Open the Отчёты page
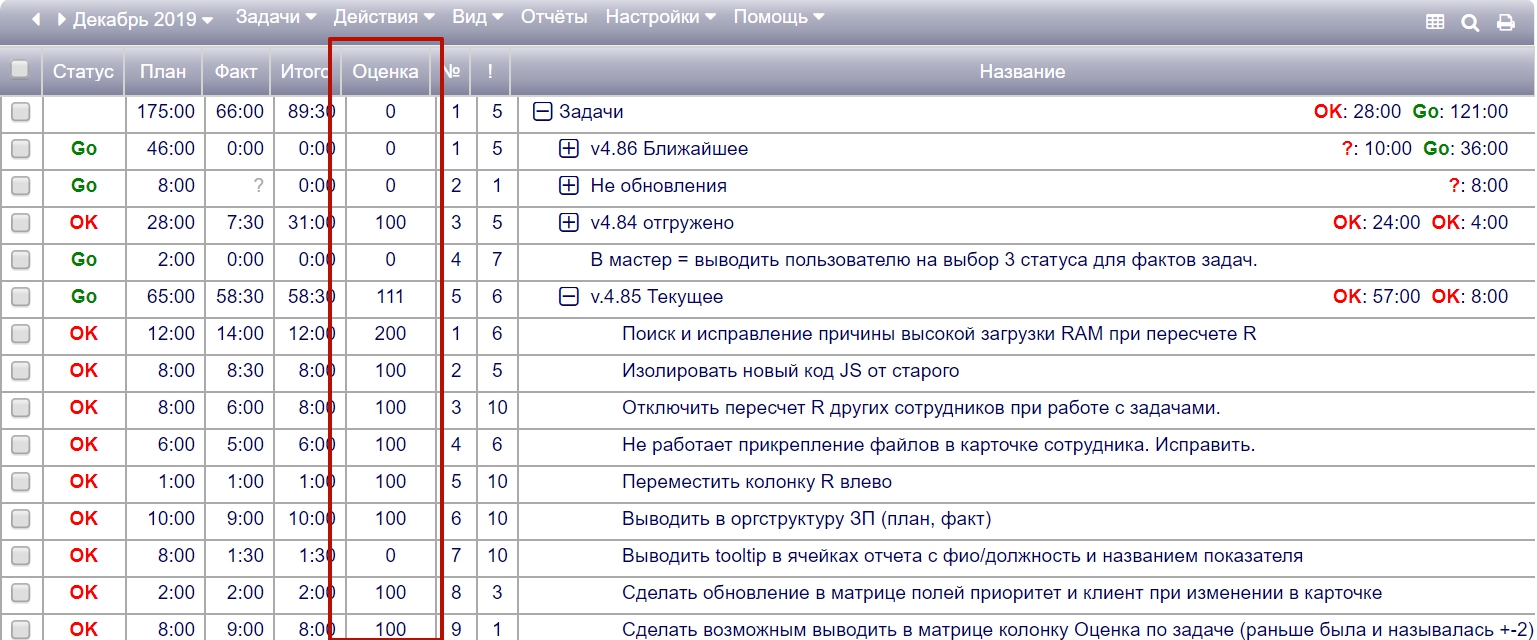1537x640 pixels. pyautogui.click(x=554, y=17)
